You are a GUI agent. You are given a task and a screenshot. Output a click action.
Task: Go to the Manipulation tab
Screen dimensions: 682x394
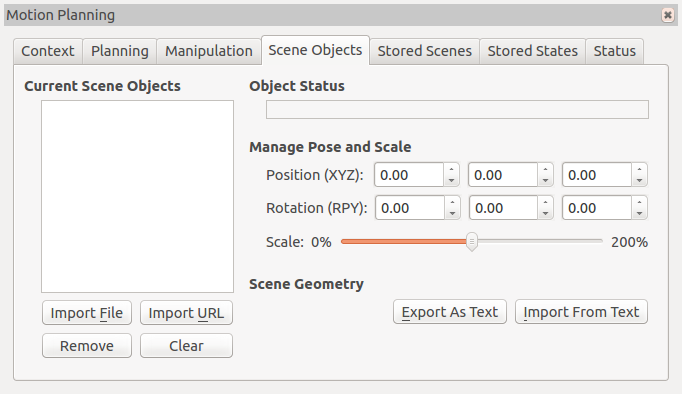[209, 51]
